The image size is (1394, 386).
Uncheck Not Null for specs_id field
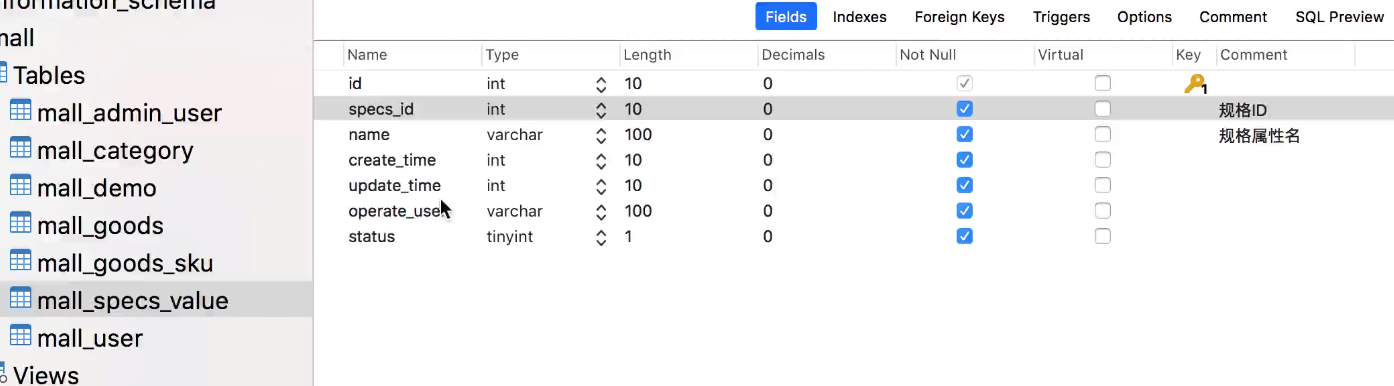tap(964, 109)
